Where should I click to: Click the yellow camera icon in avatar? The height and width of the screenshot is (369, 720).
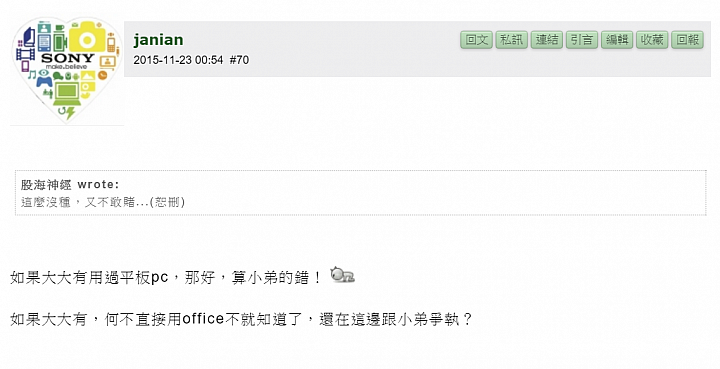click(x=87, y=37)
